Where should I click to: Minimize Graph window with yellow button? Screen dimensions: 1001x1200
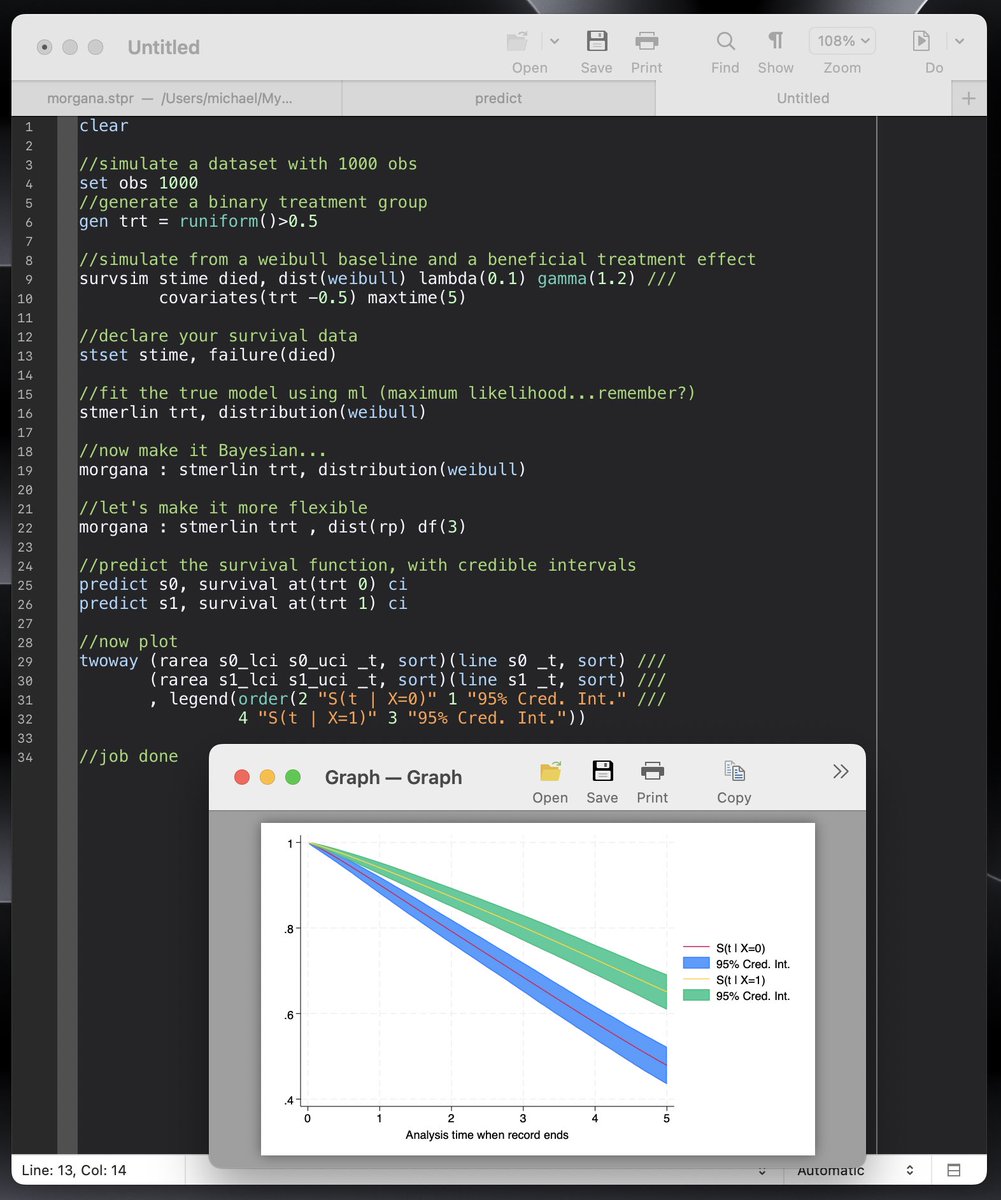coord(267,777)
